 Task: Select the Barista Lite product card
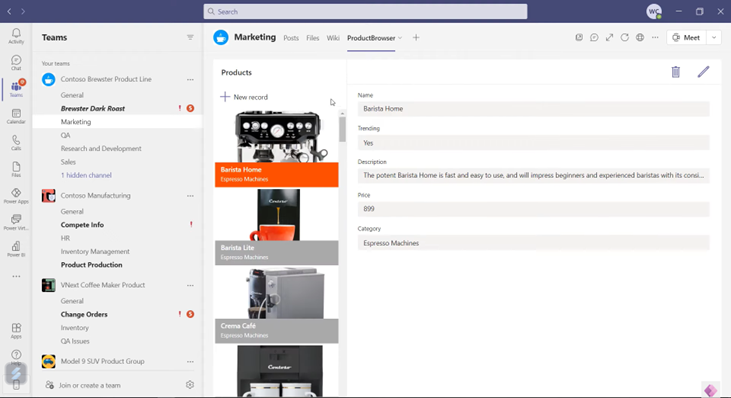pyautogui.click(x=276, y=227)
